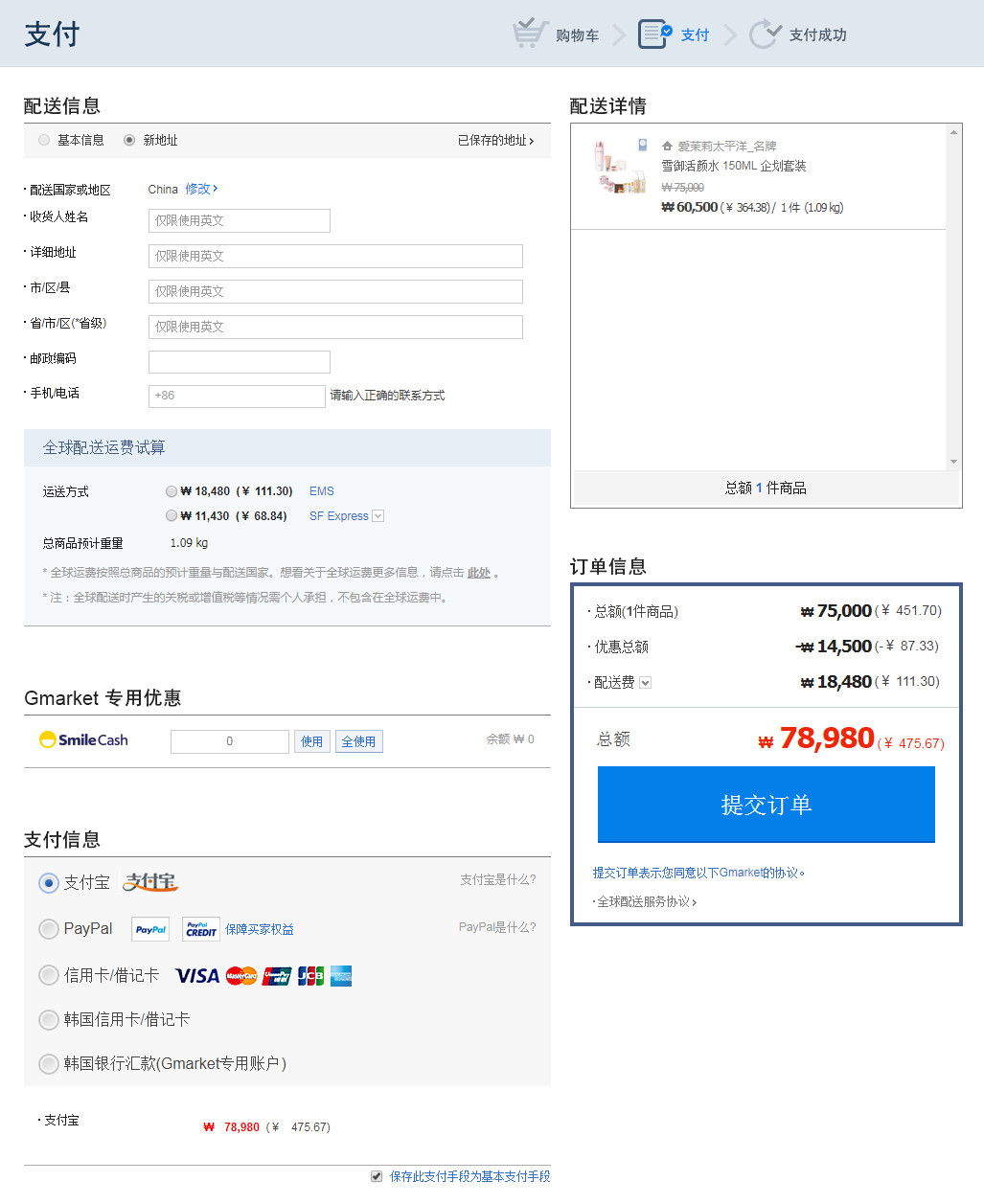Focus the 详细地址 input field
The image size is (984, 1204).
tap(335, 256)
